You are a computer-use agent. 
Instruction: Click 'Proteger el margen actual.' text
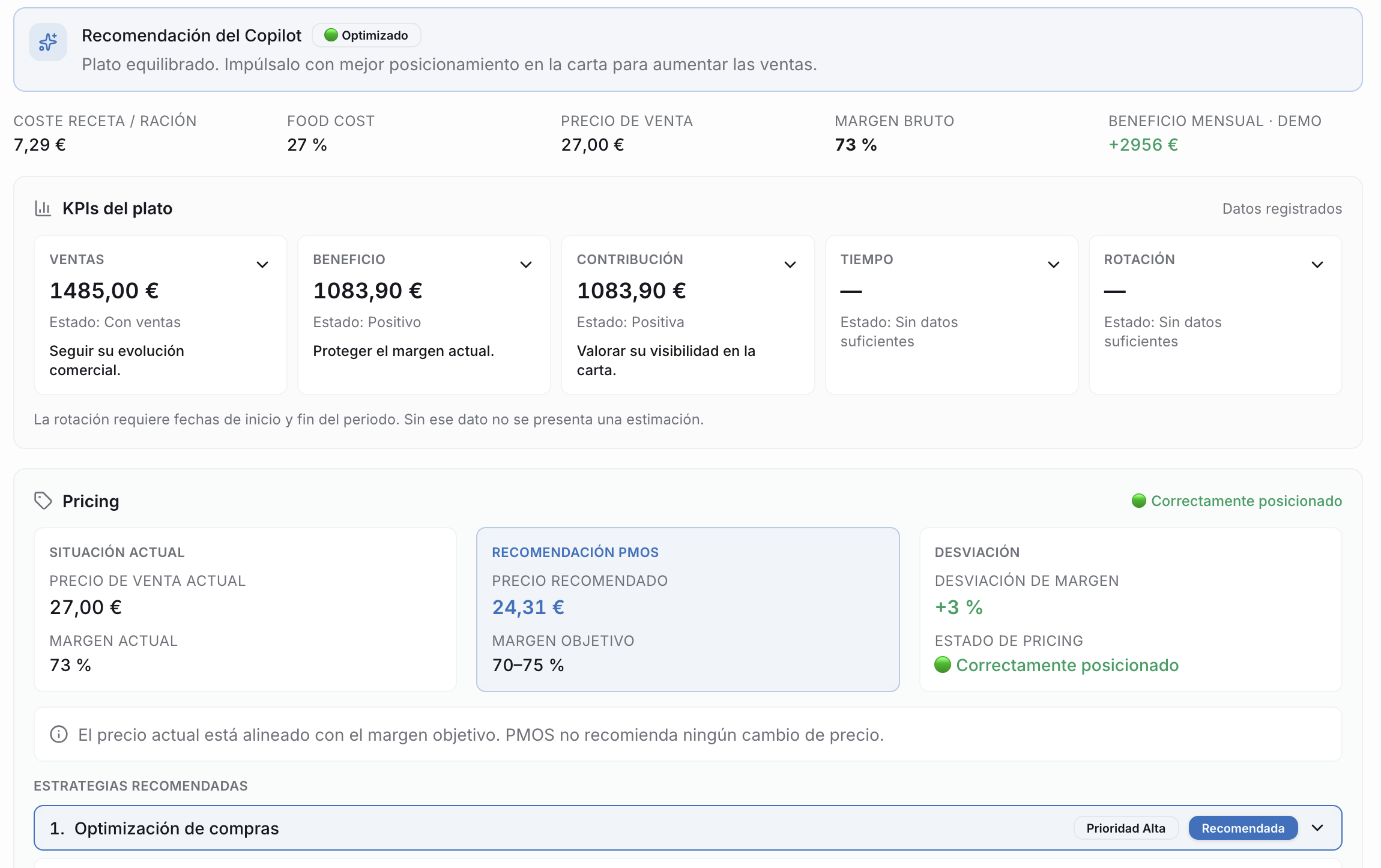[x=403, y=351]
